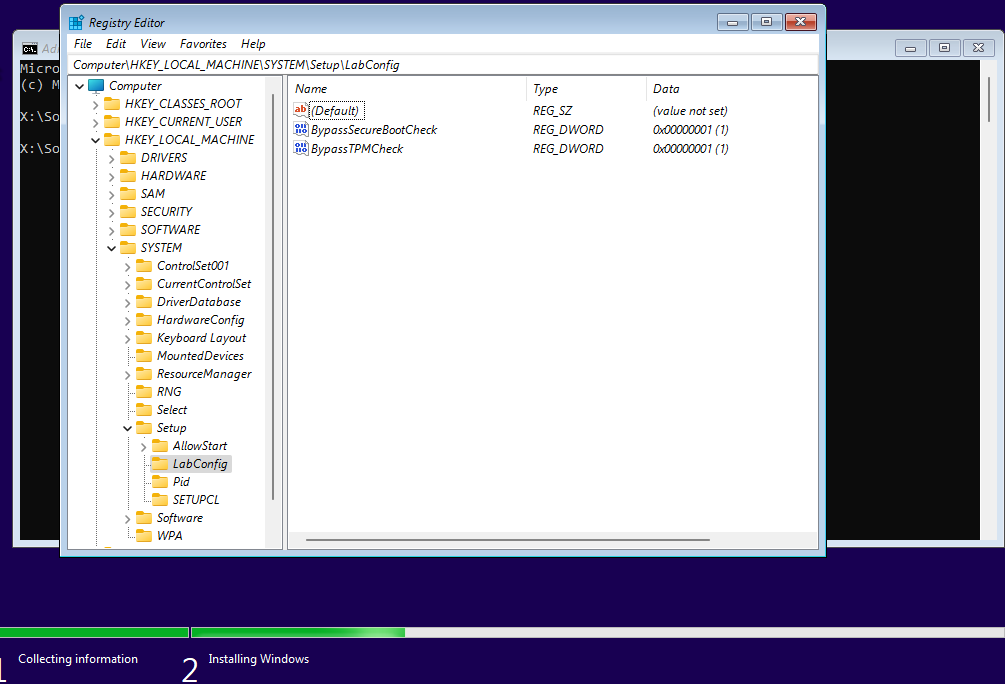
Task: Expand the Software key under SYSTEM
Action: (127, 517)
